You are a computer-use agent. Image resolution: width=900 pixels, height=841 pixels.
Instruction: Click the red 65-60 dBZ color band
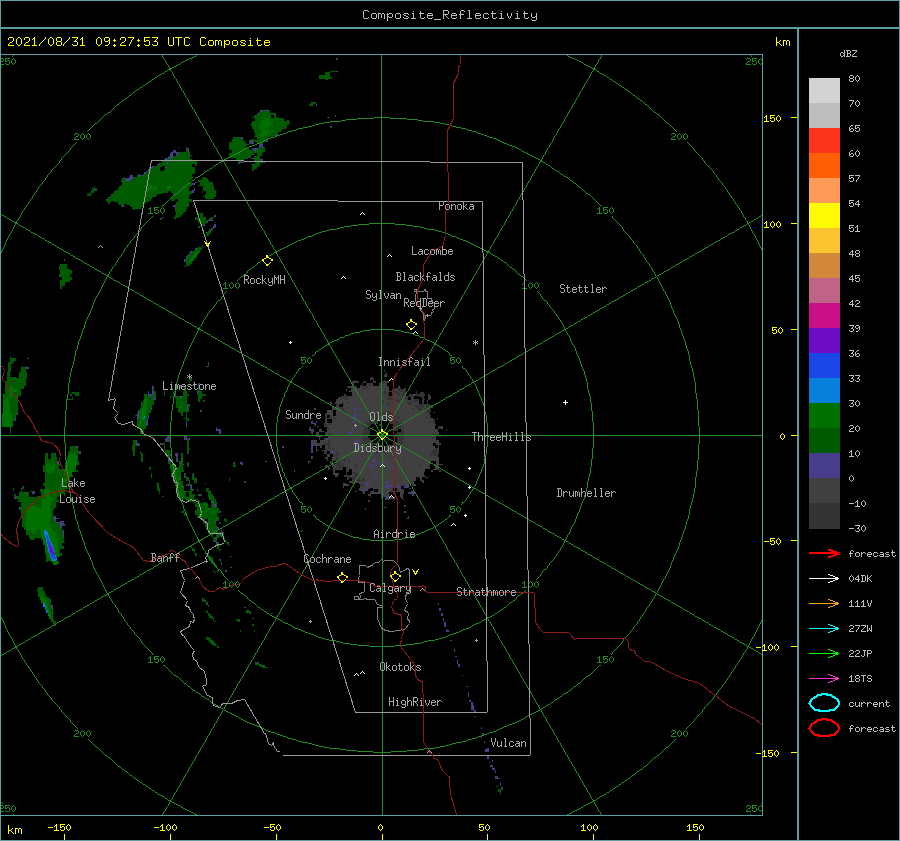click(824, 141)
